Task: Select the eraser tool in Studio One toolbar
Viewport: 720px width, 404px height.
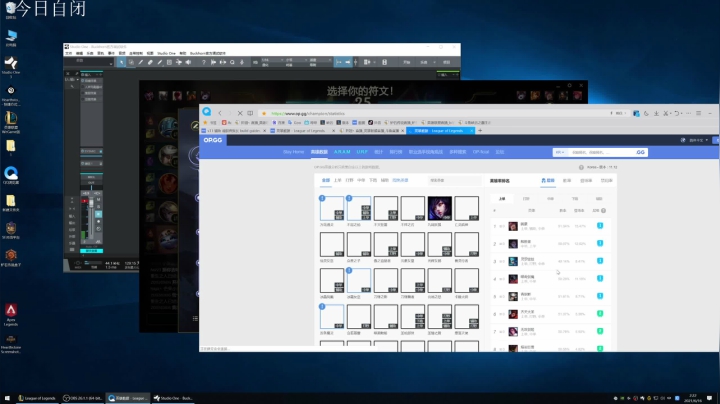Action: click(150, 62)
